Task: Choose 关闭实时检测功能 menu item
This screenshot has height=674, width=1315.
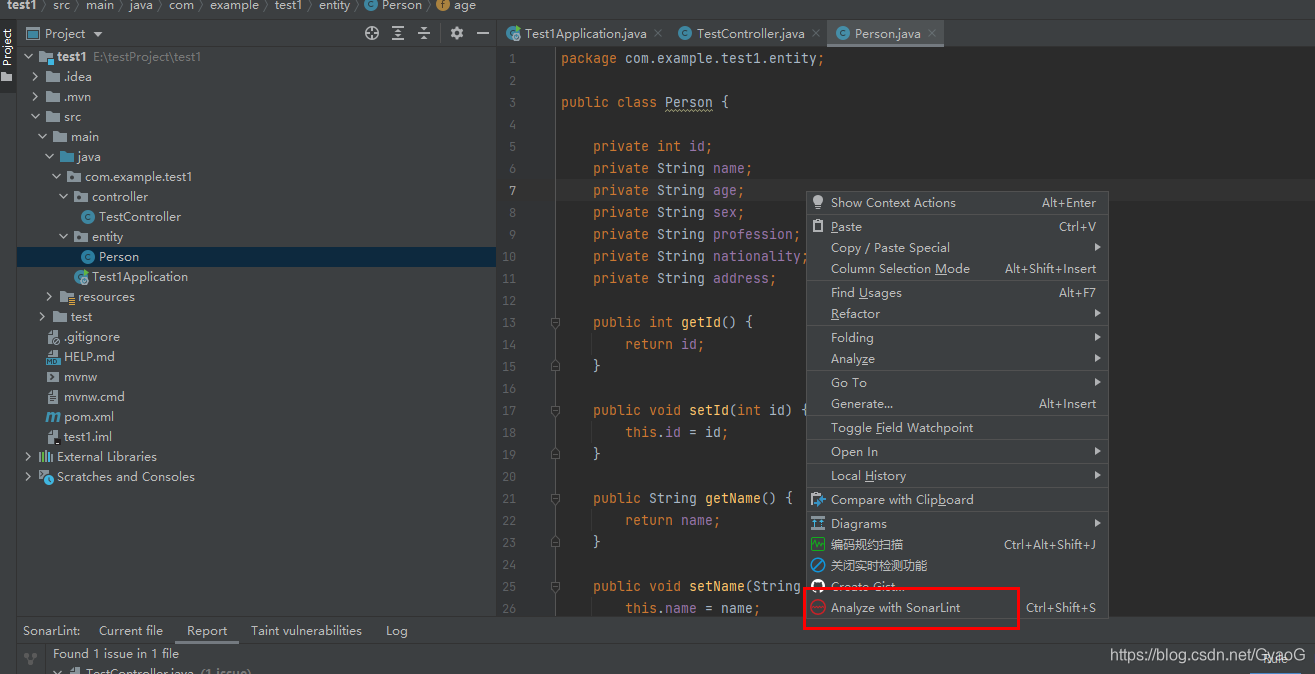Action: coord(957,566)
